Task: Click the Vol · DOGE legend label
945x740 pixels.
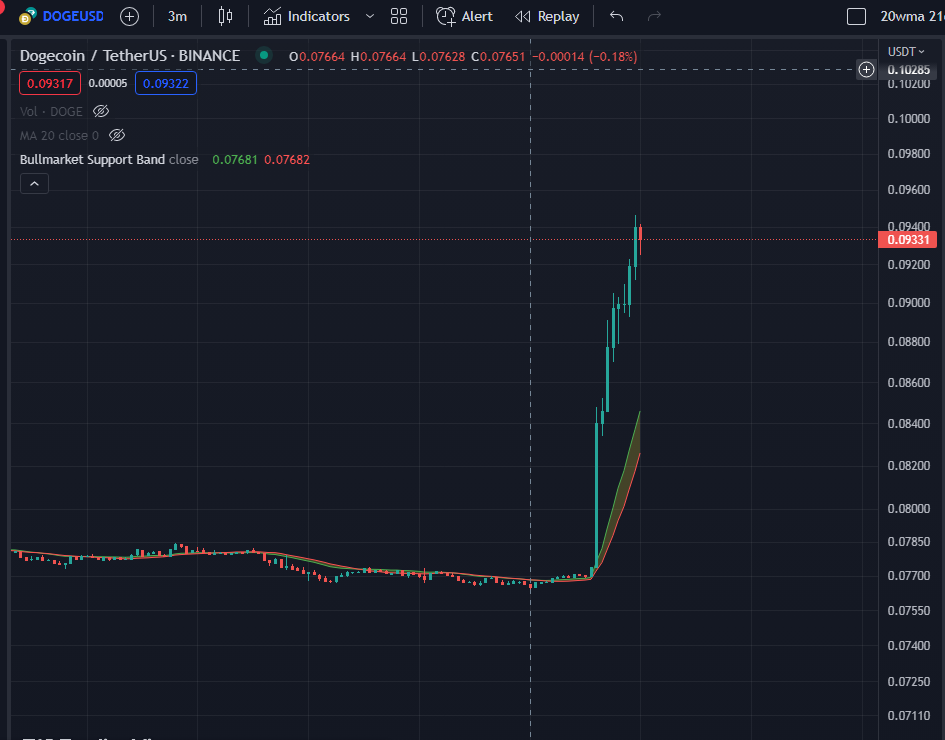Action: coord(51,111)
